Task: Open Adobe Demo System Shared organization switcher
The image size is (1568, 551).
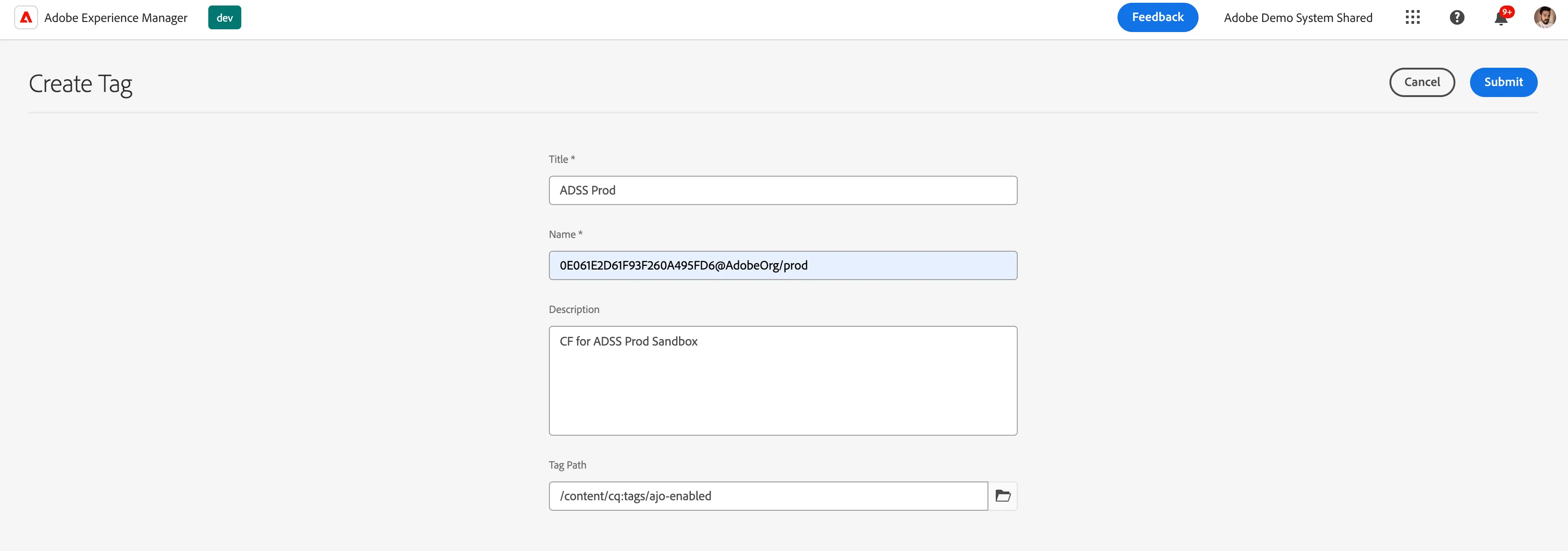Action: coord(1298,18)
